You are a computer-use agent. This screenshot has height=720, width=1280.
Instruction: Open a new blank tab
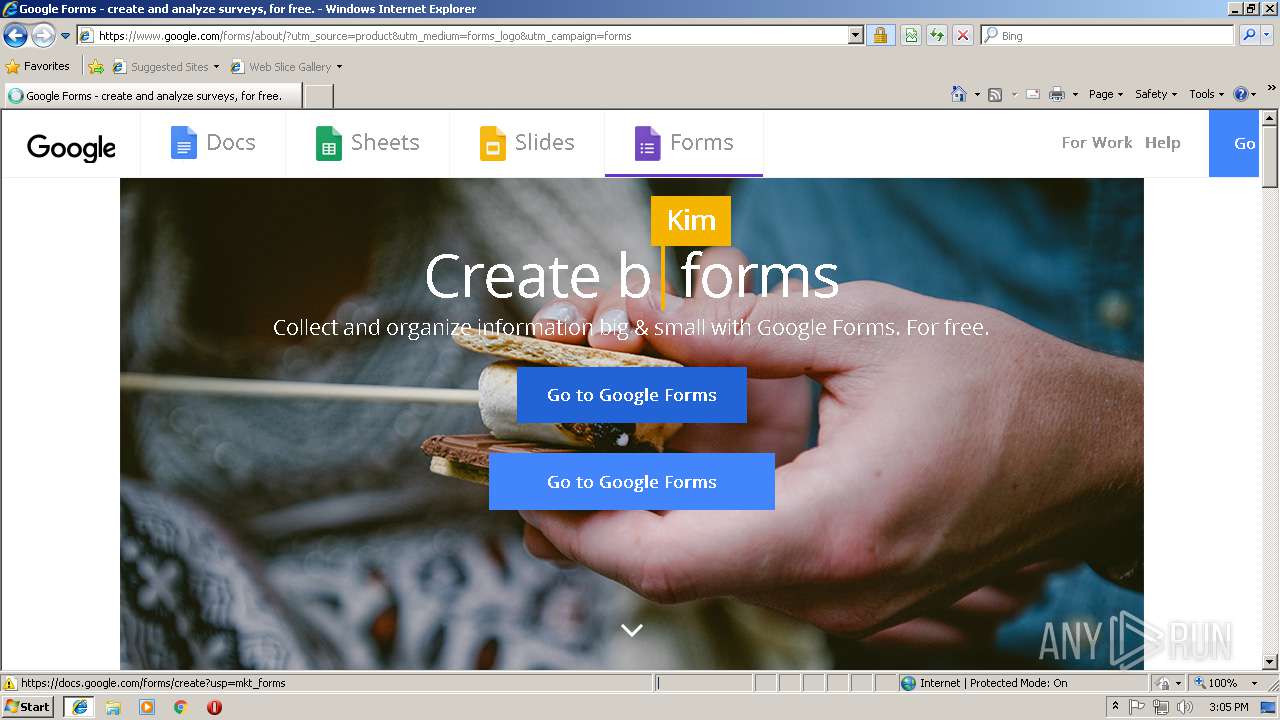(x=318, y=96)
